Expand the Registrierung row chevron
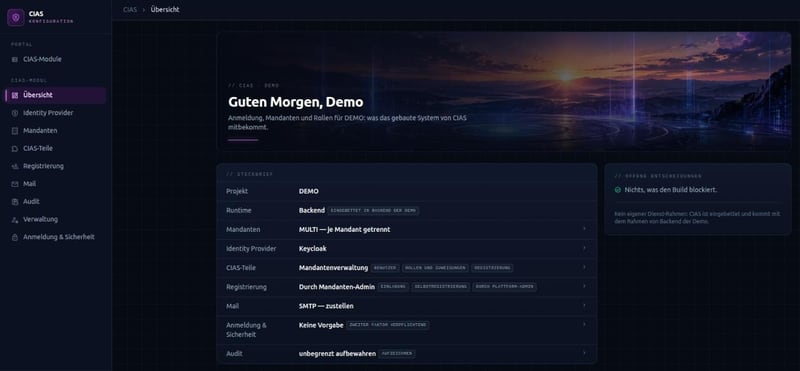800x371 pixels. pos(584,286)
